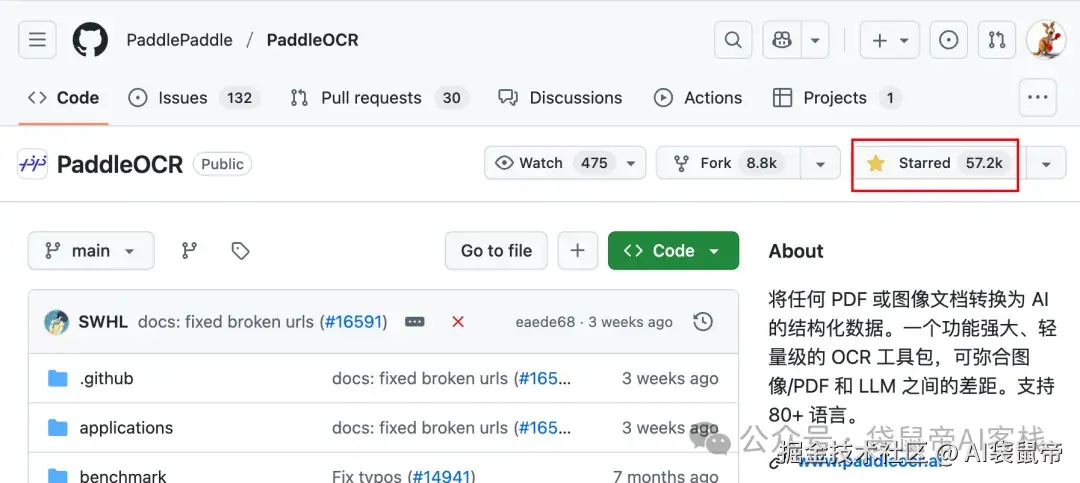Open the green Code button

pyautogui.click(x=673, y=251)
